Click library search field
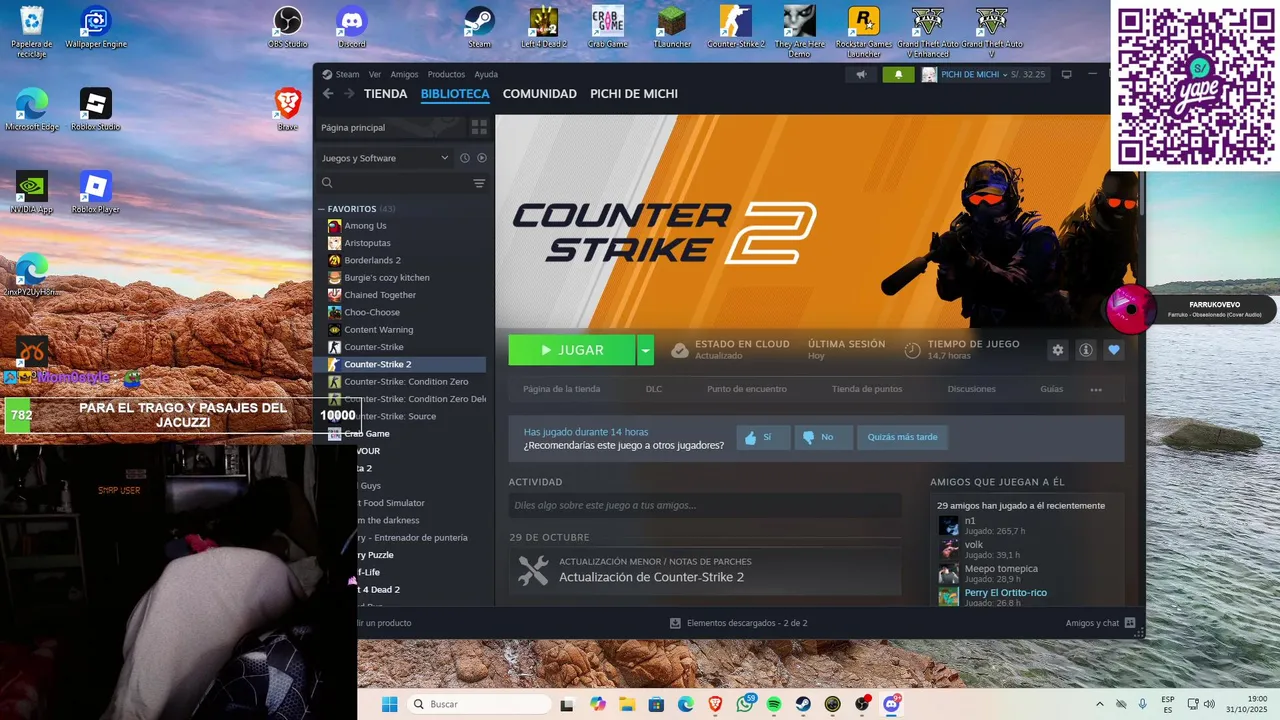This screenshot has height=720, width=1280. click(x=392, y=183)
